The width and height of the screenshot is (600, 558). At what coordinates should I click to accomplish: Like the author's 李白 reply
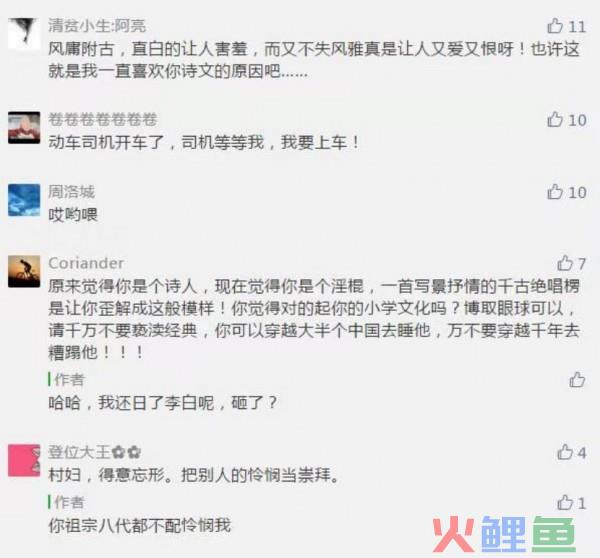577,380
